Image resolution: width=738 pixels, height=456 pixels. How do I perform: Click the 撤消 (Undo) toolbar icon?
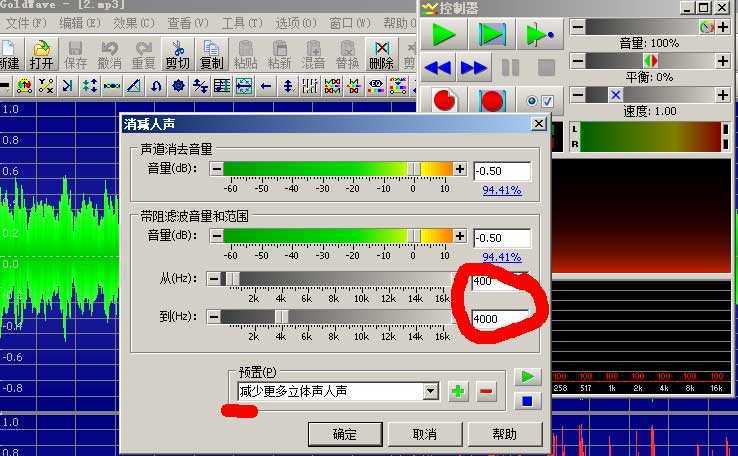[x=109, y=55]
